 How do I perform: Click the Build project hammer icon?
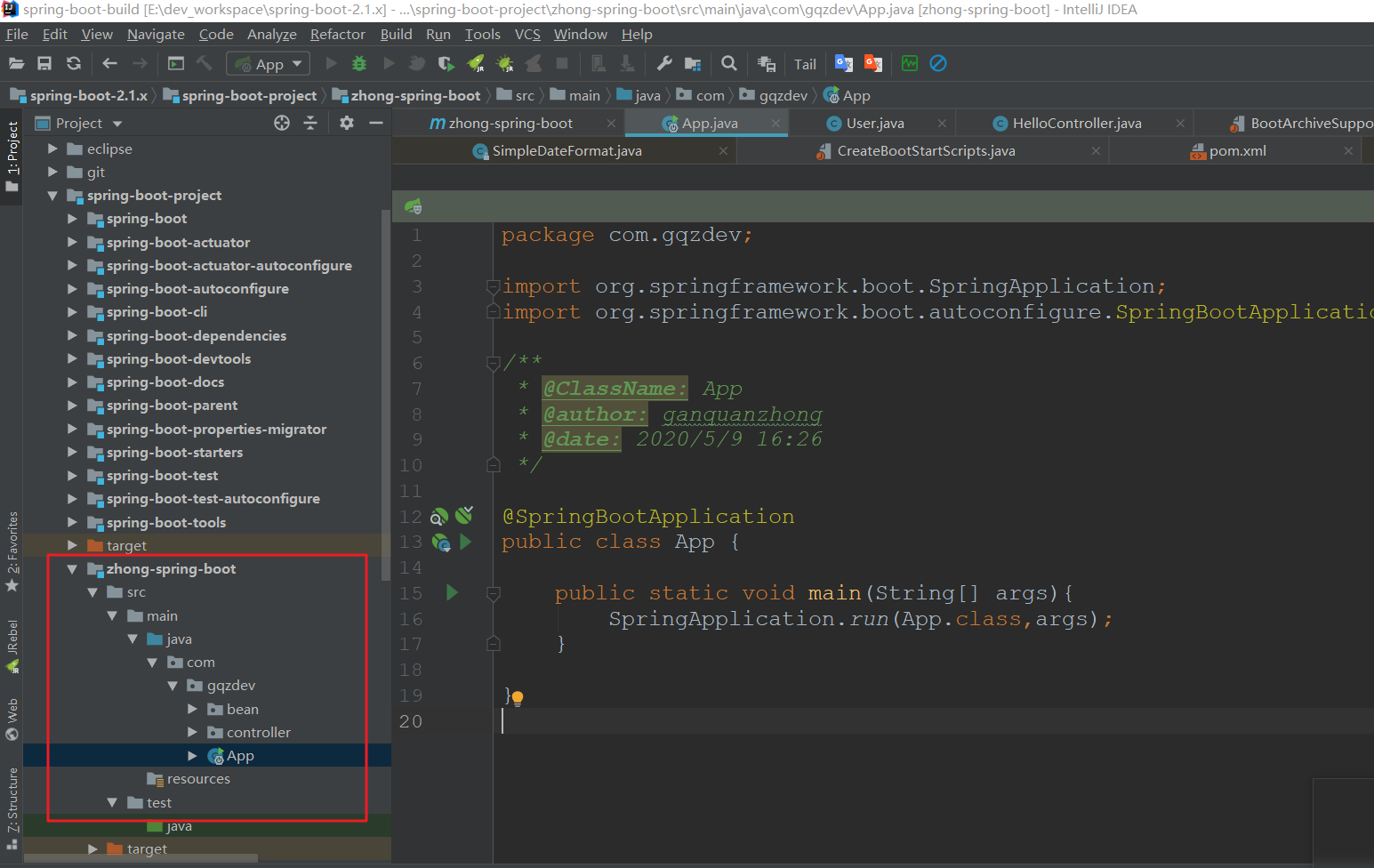pos(205,63)
